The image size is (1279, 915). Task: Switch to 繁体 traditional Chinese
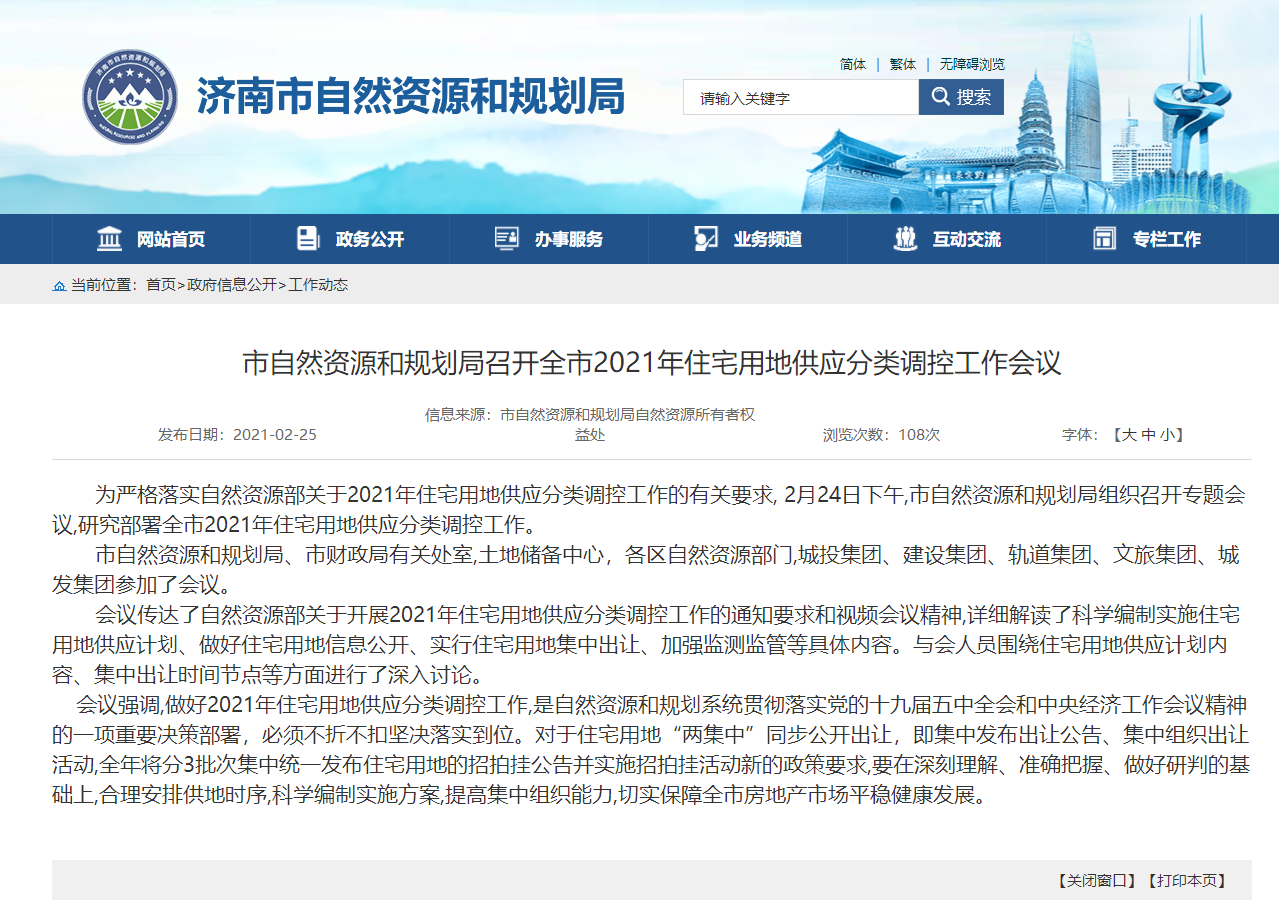tap(903, 64)
